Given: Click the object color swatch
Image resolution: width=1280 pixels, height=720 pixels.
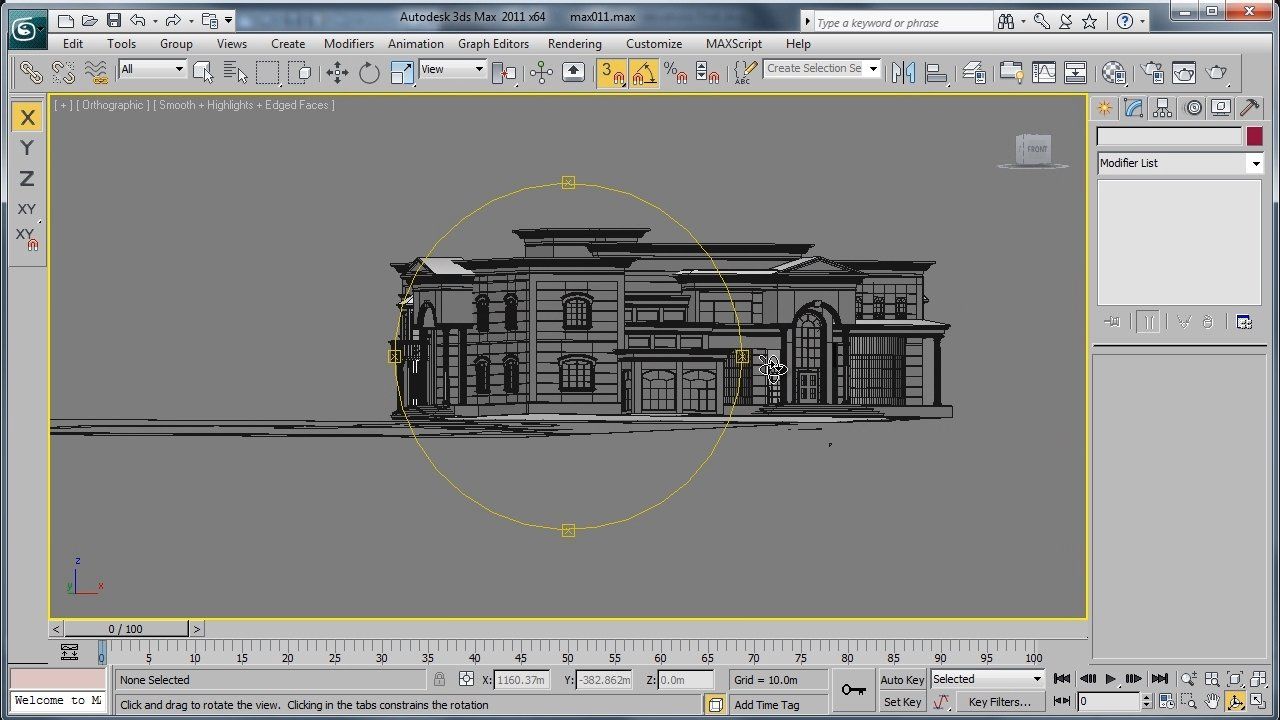Looking at the screenshot, I should coord(1254,137).
